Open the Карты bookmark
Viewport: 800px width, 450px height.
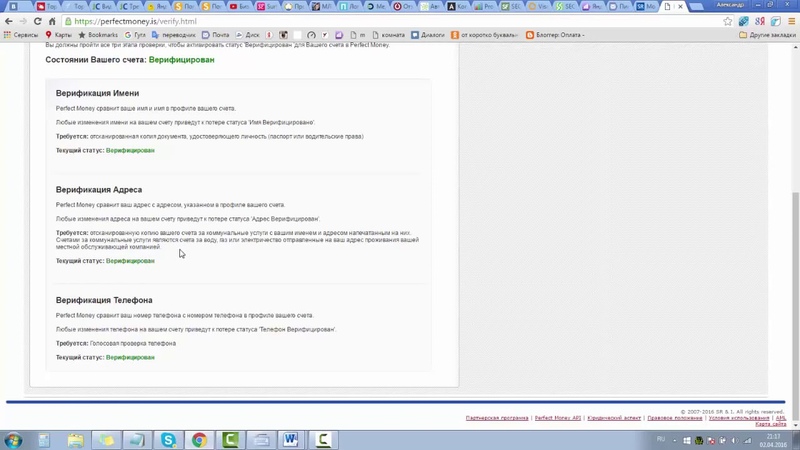pos(58,35)
